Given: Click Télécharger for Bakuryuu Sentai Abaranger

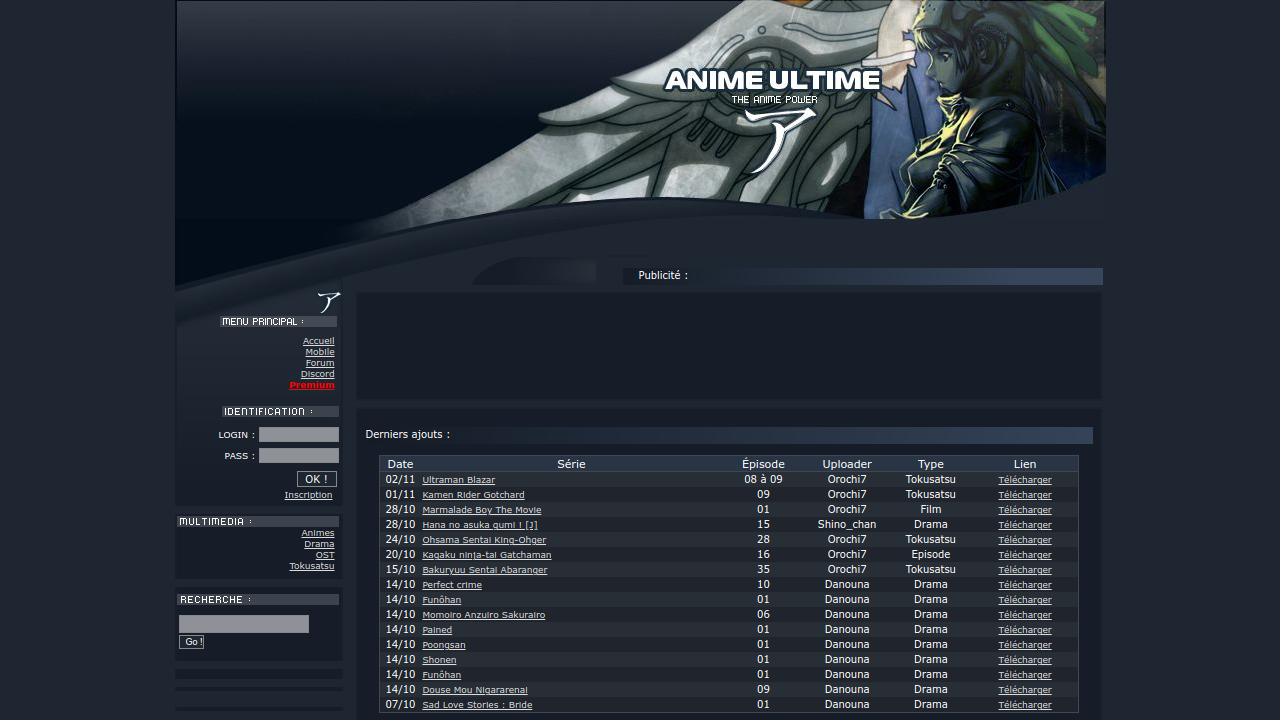Looking at the screenshot, I should [1025, 570].
